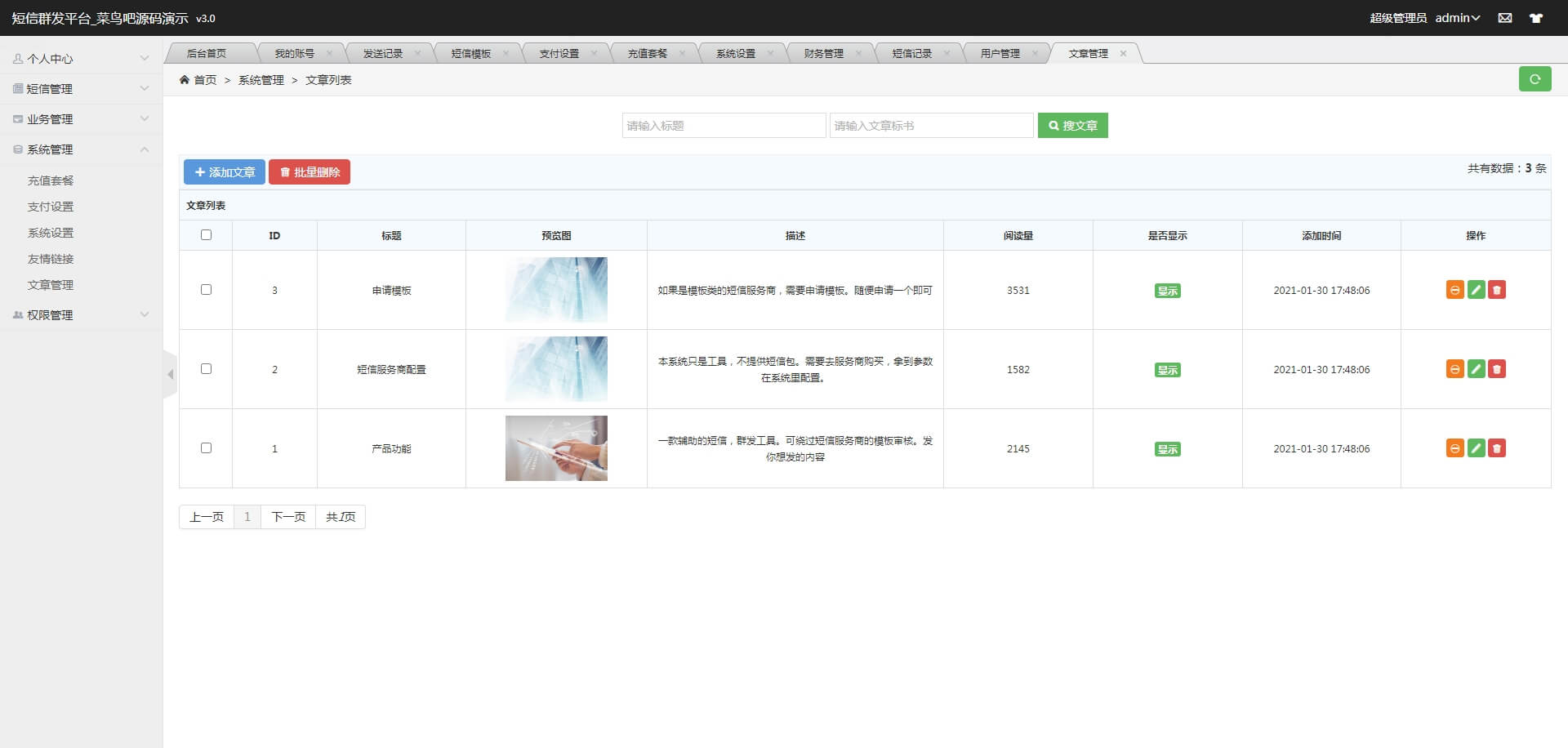
Task: Open the admin account dropdown
Action: coord(1458,18)
